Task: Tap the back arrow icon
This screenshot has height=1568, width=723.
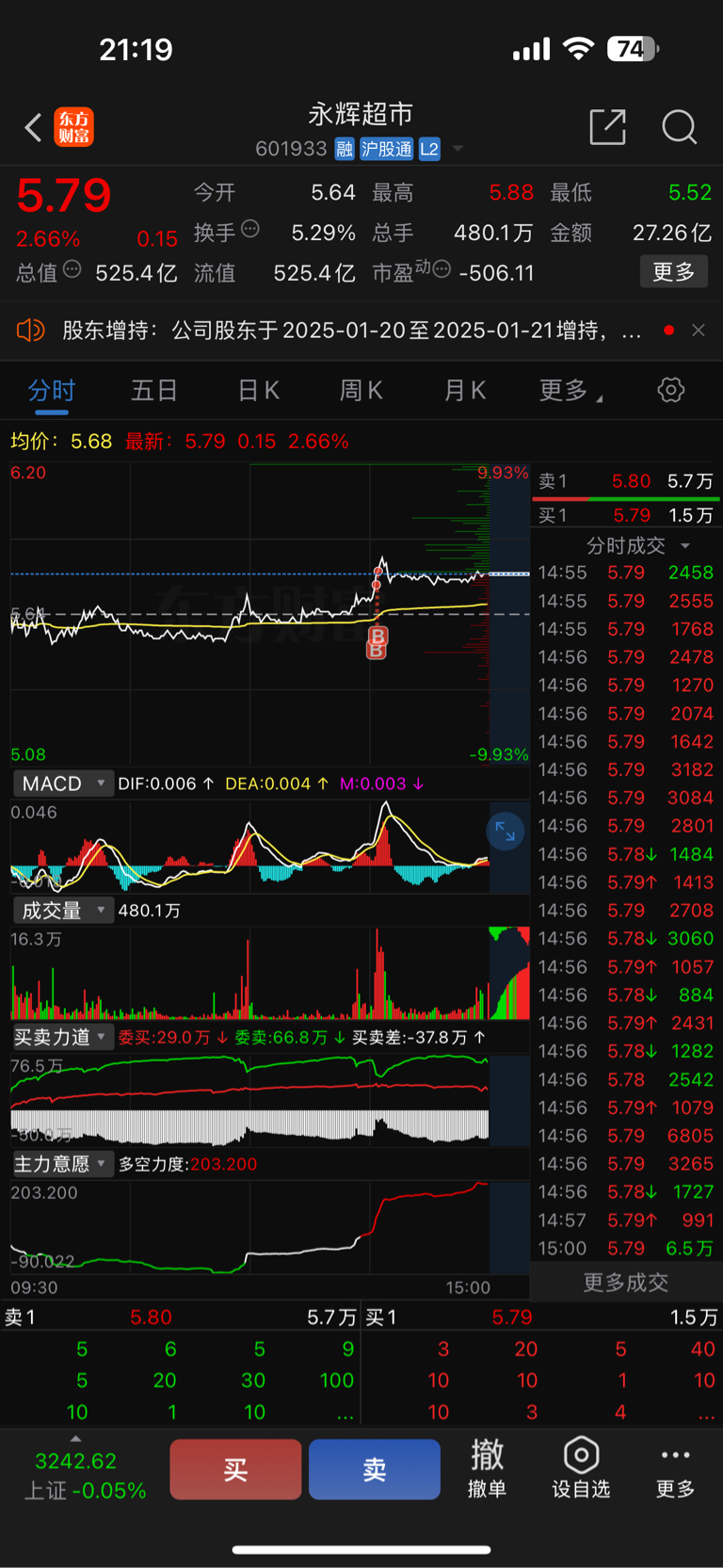Action: pyautogui.click(x=33, y=127)
